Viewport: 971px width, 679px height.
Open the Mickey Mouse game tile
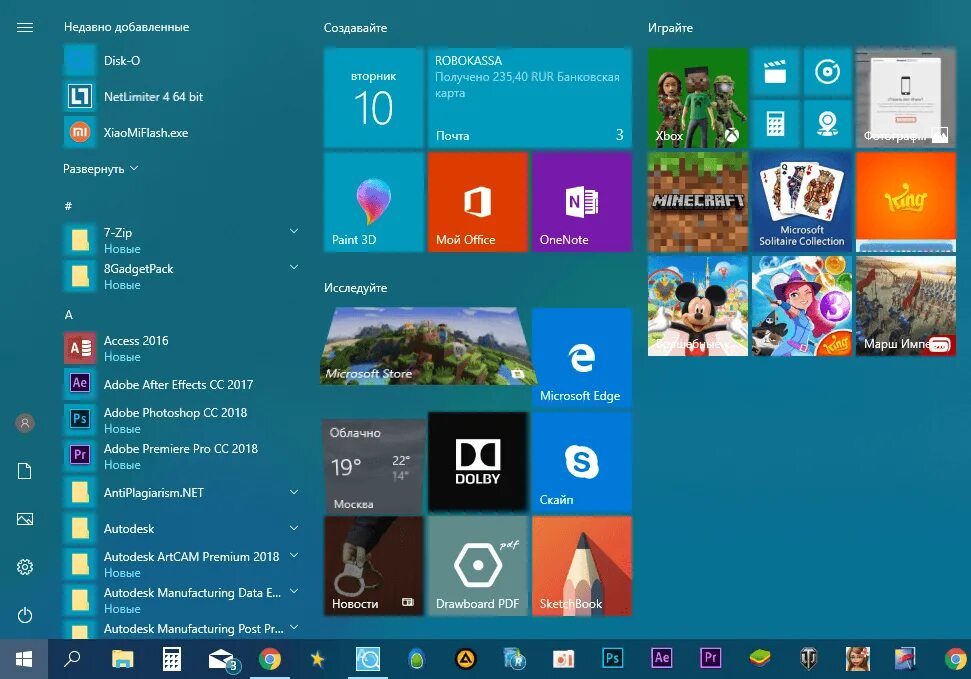(698, 306)
